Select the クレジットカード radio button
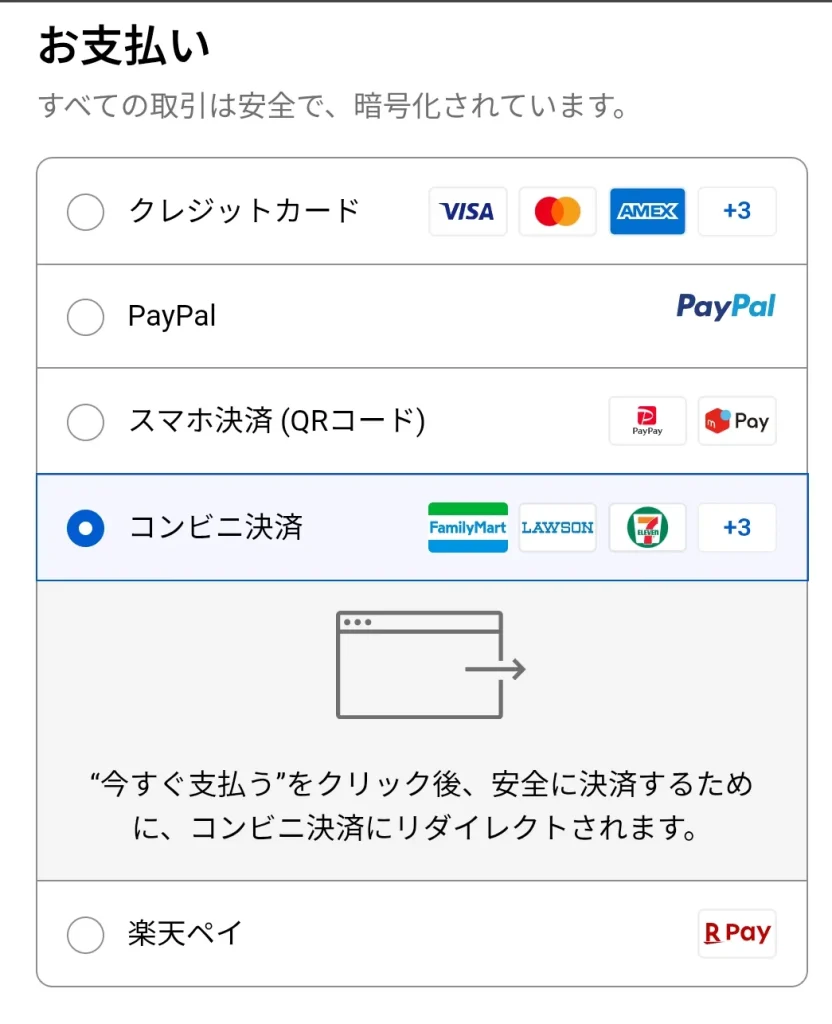832x1024 pixels. click(85, 211)
